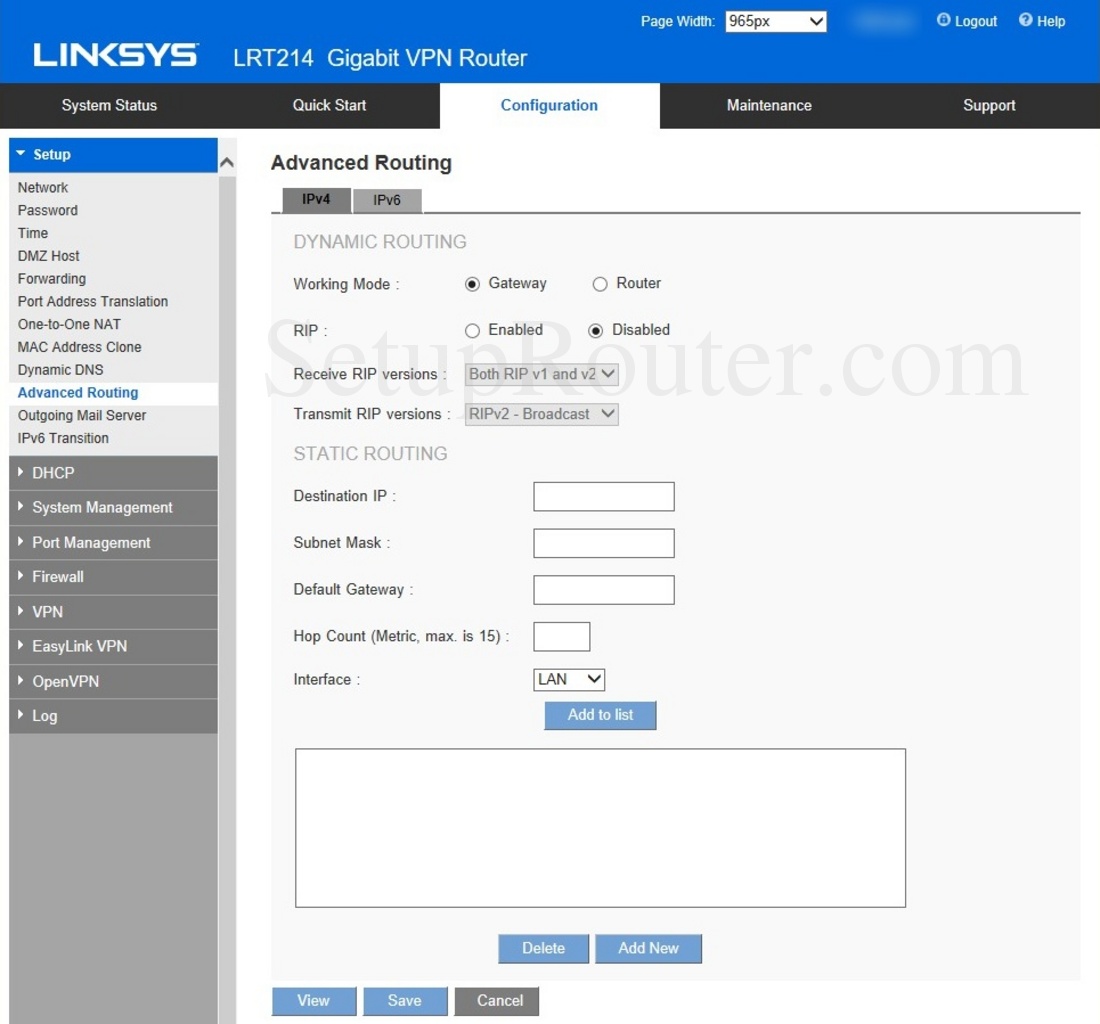Screen dimensions: 1100x1024
Task: Open Port Address Translation page
Action: point(93,302)
